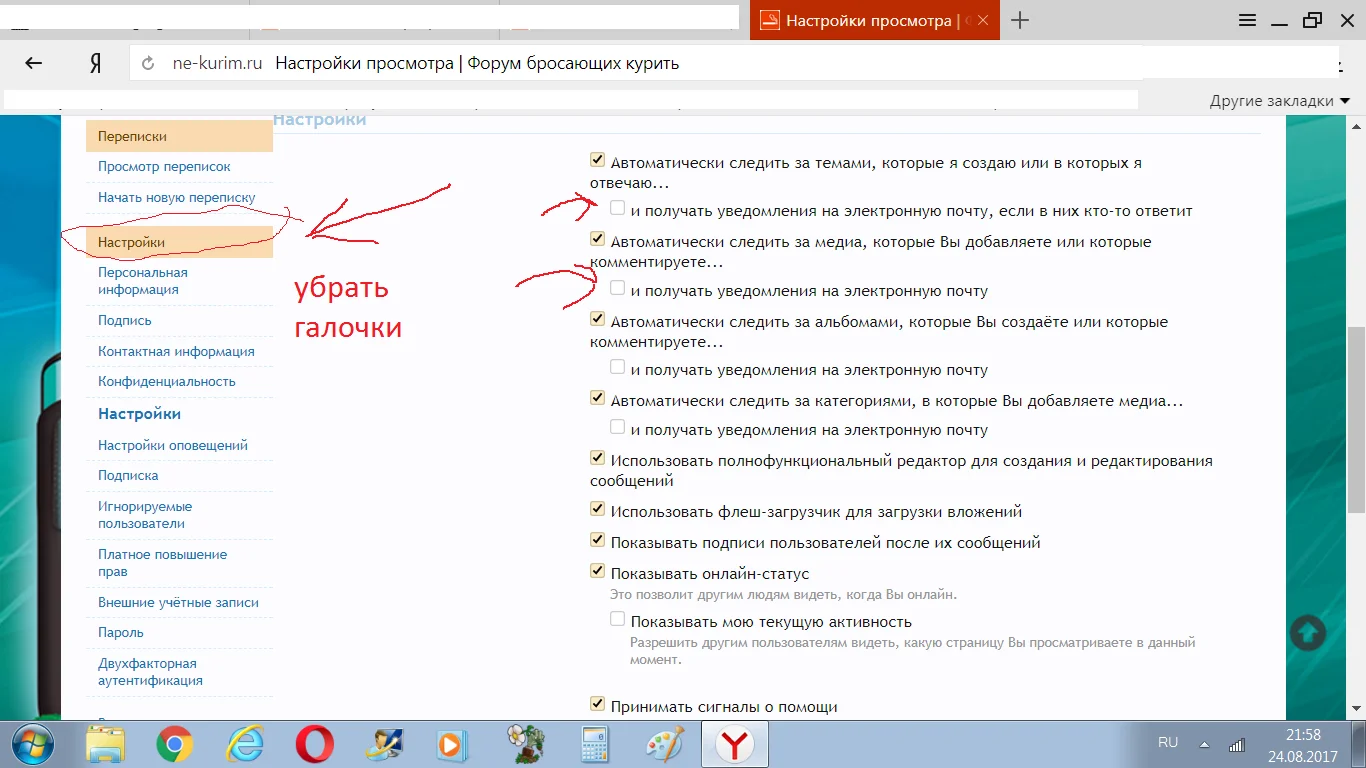Screen dimensions: 1366x768
Task: Open Paint from the taskbar
Action: click(666, 744)
